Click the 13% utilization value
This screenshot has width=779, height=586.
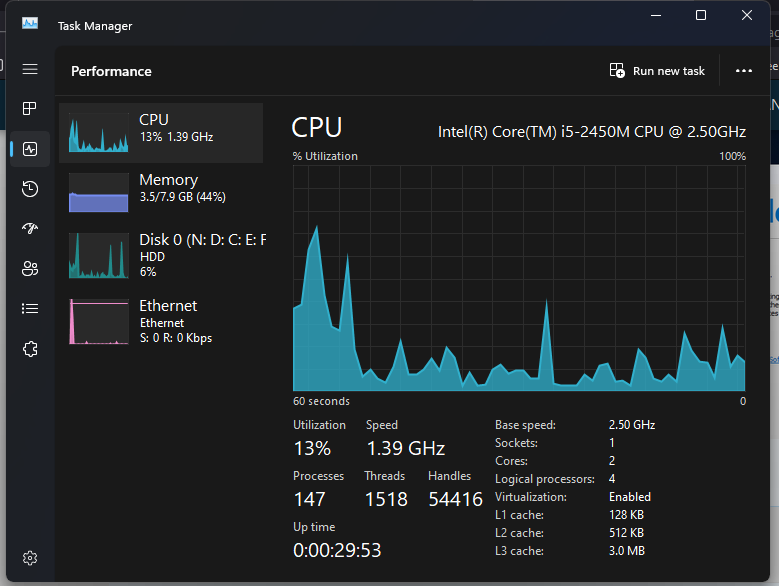312,448
